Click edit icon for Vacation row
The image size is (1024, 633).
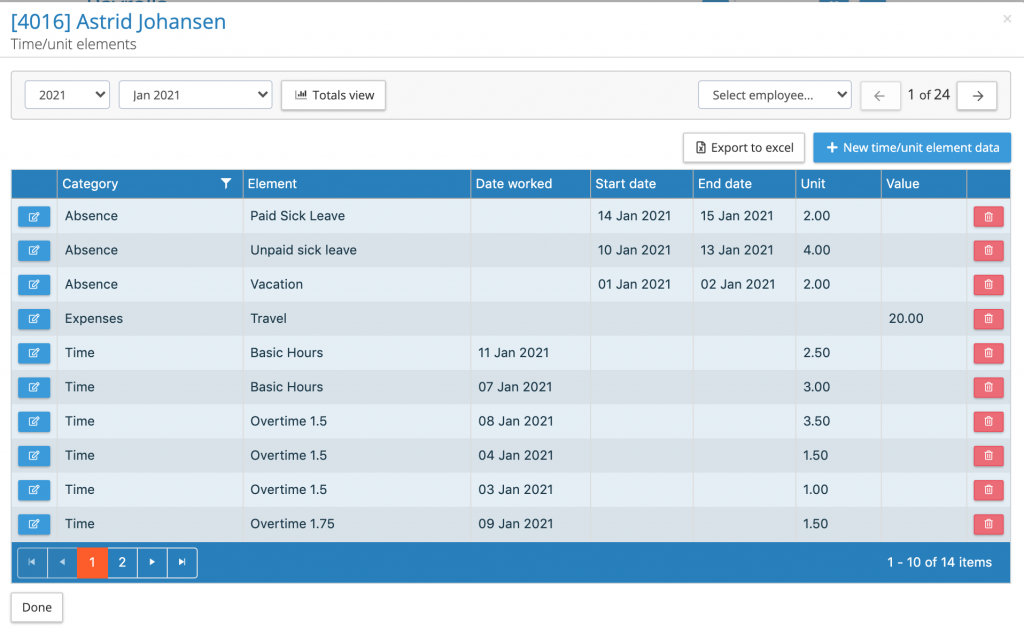click(34, 284)
